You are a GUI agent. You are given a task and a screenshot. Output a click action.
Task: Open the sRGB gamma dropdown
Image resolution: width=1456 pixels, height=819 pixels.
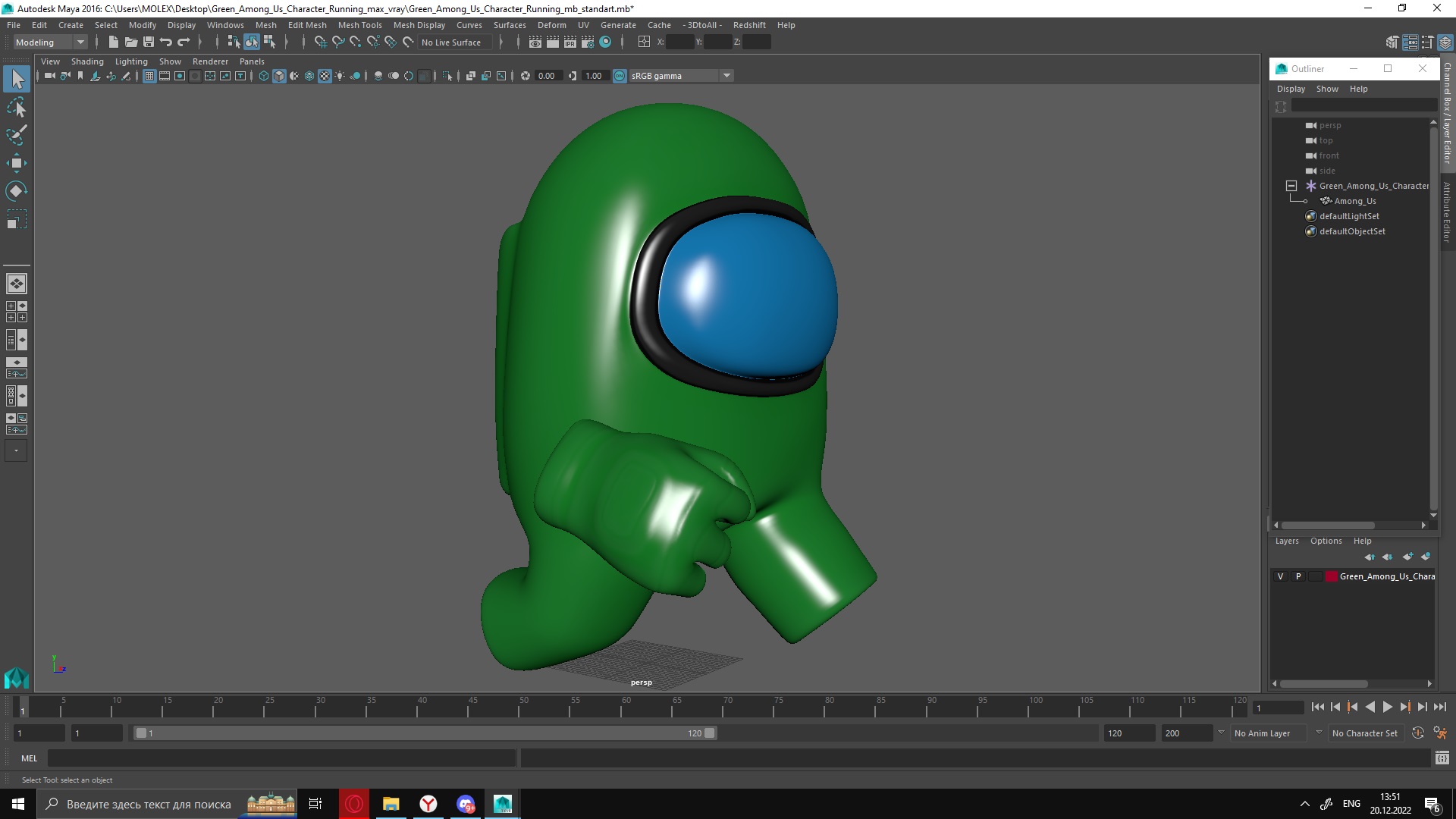726,76
